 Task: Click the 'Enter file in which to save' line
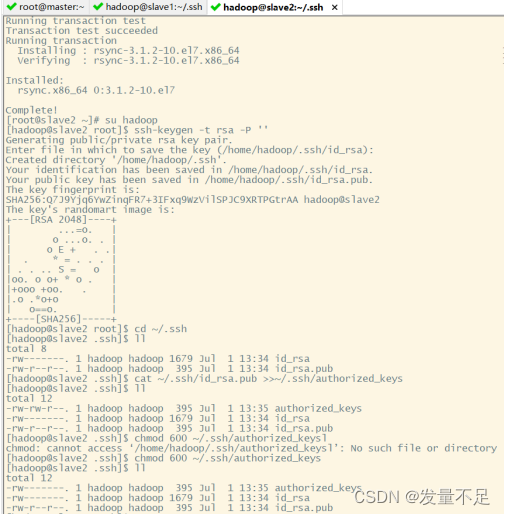pyautogui.click(x=190, y=150)
